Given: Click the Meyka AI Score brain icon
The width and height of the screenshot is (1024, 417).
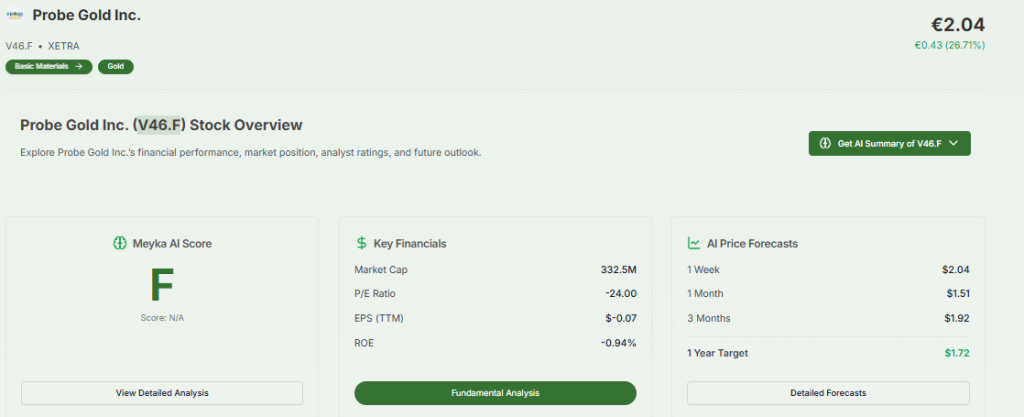Looking at the screenshot, I should (x=120, y=243).
